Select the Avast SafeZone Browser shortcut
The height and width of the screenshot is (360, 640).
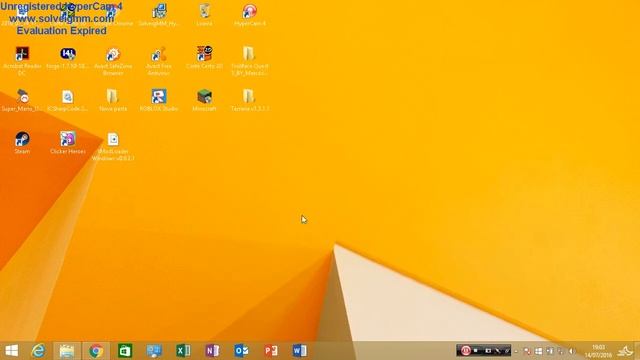tap(113, 60)
